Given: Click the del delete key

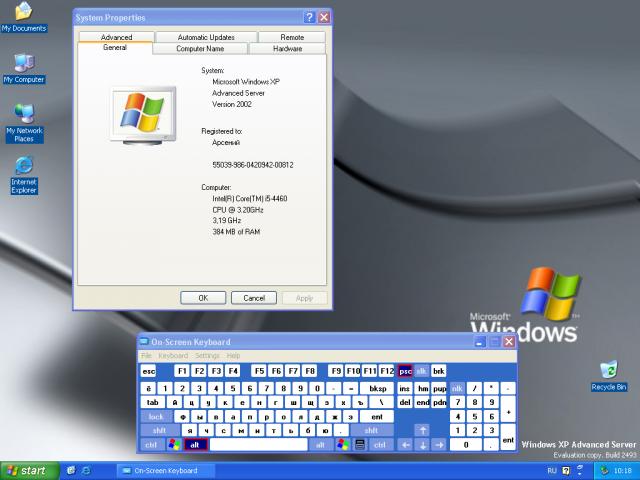Looking at the screenshot, I should click(x=404, y=402).
